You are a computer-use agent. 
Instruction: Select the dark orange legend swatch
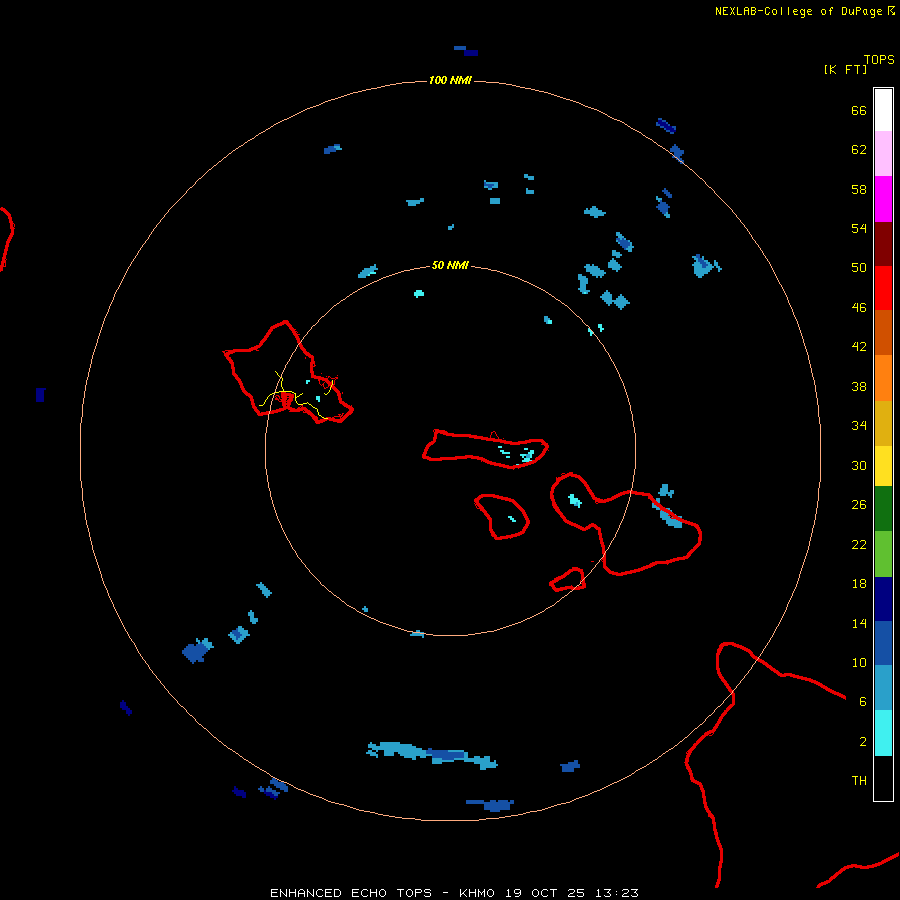[x=883, y=333]
